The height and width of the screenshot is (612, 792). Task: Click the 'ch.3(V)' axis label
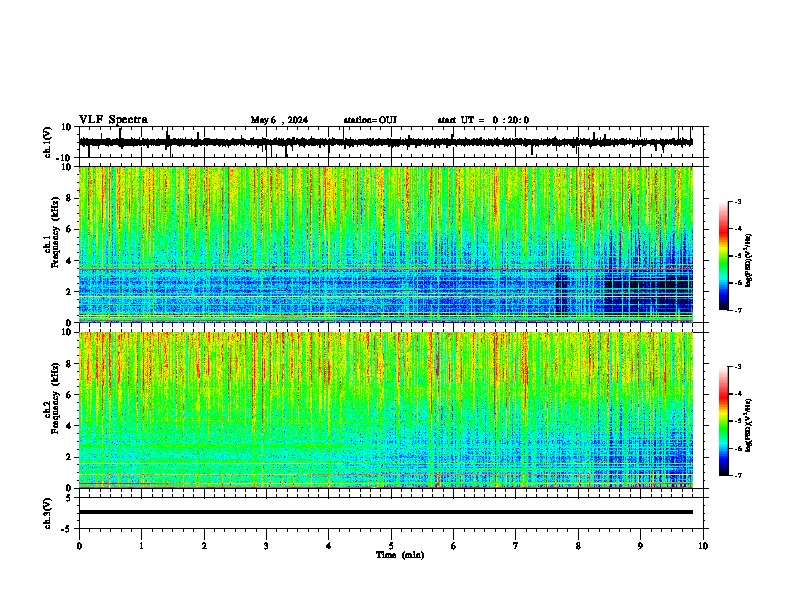point(48,513)
